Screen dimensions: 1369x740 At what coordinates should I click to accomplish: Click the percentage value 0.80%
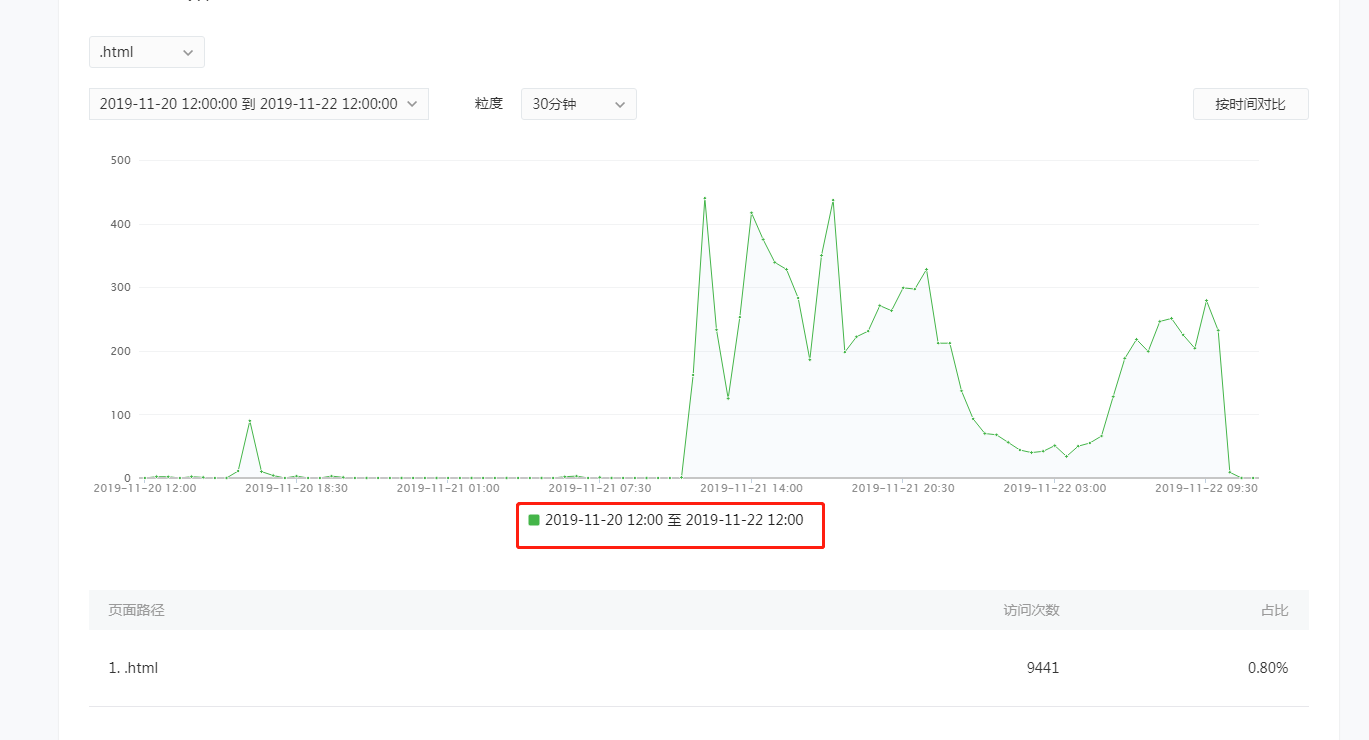pos(1268,668)
